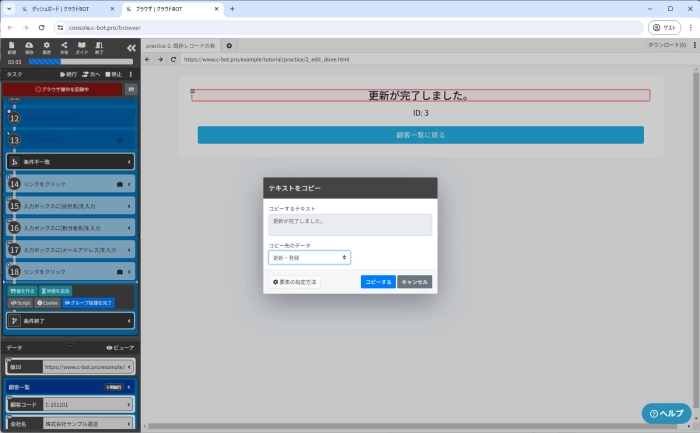Collapse the sidebar with the double-chevron icon
This screenshot has height=433, width=700.
pos(130,47)
